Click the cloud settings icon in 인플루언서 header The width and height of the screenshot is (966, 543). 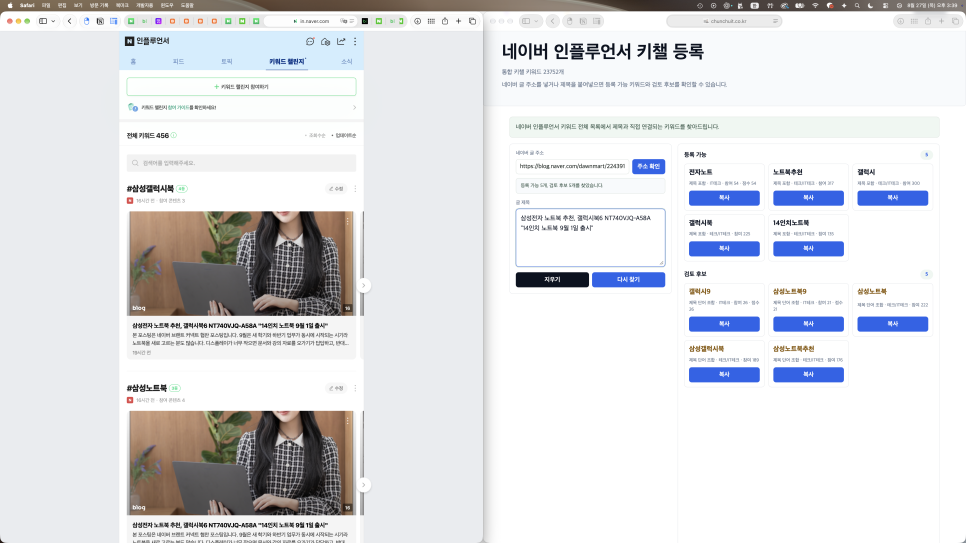[325, 41]
